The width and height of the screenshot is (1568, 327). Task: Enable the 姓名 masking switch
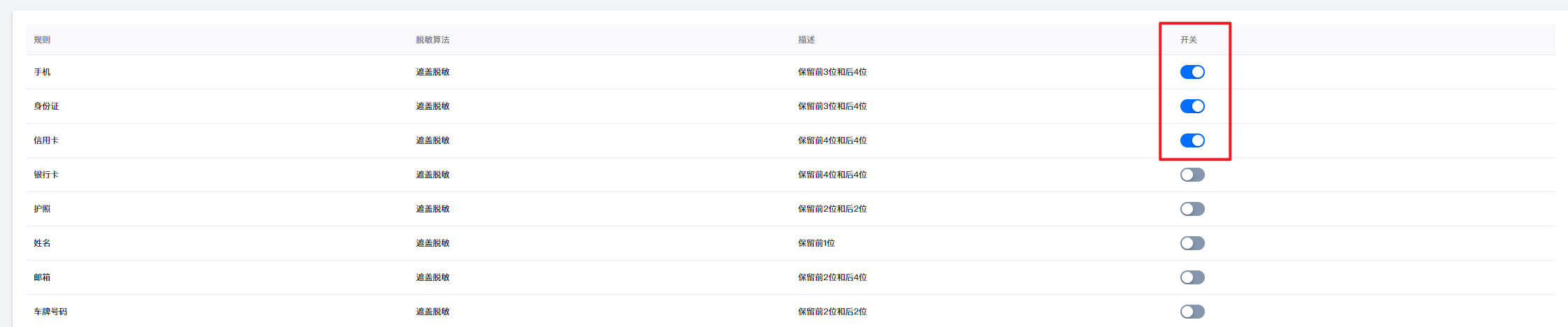1192,243
